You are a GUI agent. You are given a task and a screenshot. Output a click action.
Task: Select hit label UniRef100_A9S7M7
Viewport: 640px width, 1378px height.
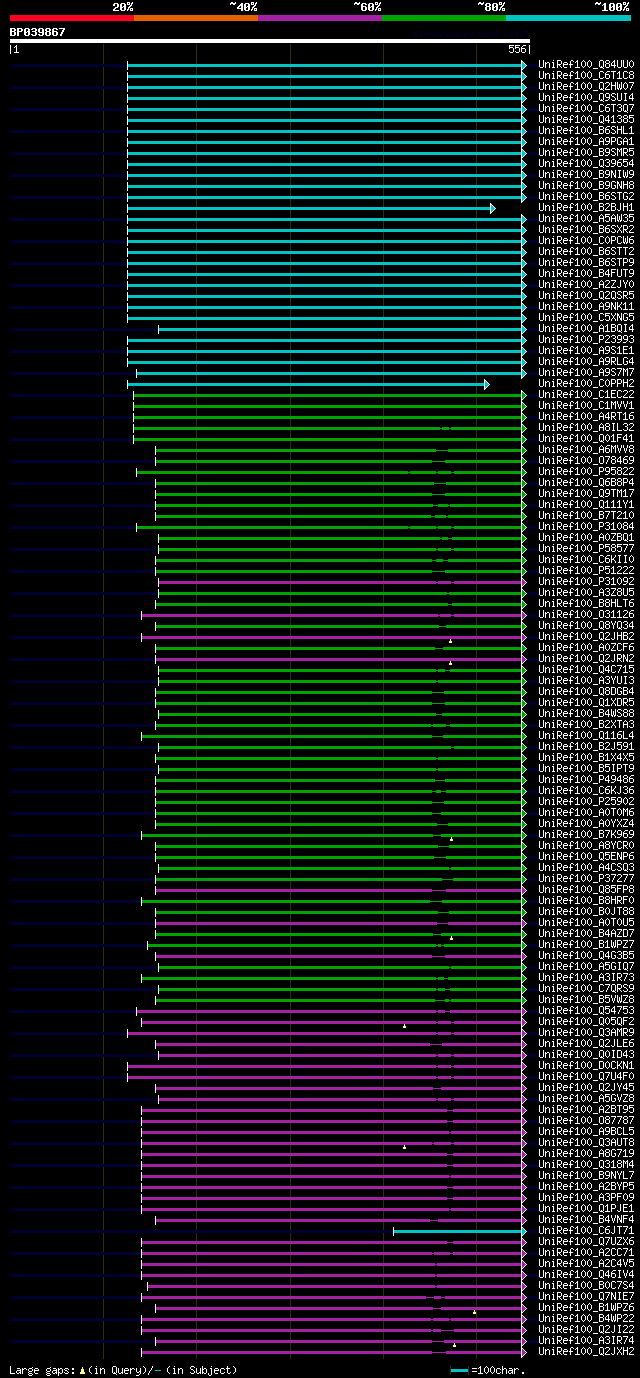[x=586, y=372]
